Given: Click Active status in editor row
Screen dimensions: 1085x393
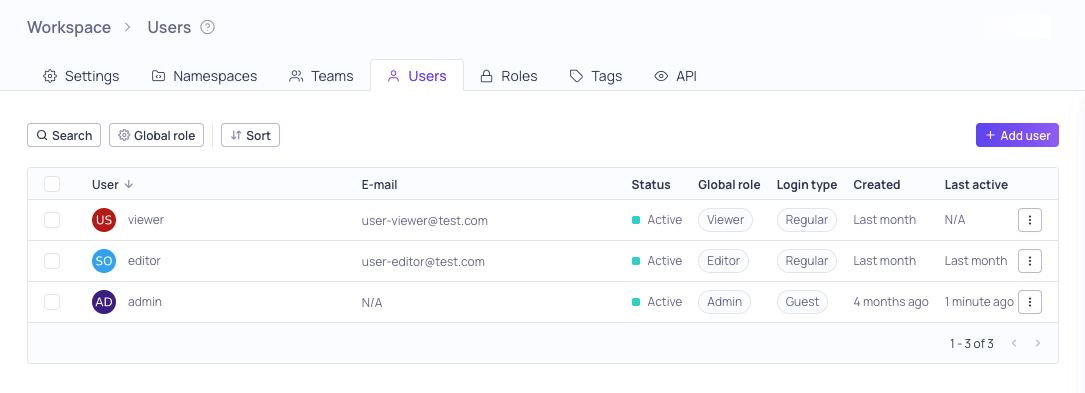Looking at the screenshot, I should click(x=657, y=261).
